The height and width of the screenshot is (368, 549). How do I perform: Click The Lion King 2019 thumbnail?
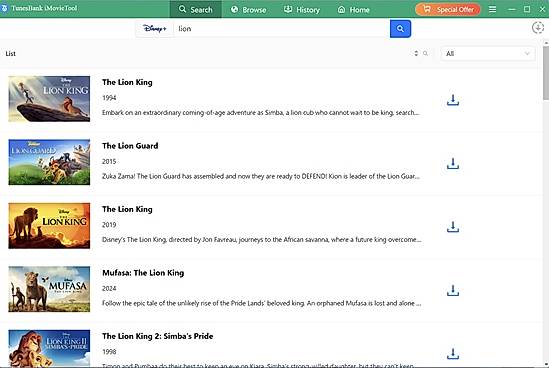[49, 226]
